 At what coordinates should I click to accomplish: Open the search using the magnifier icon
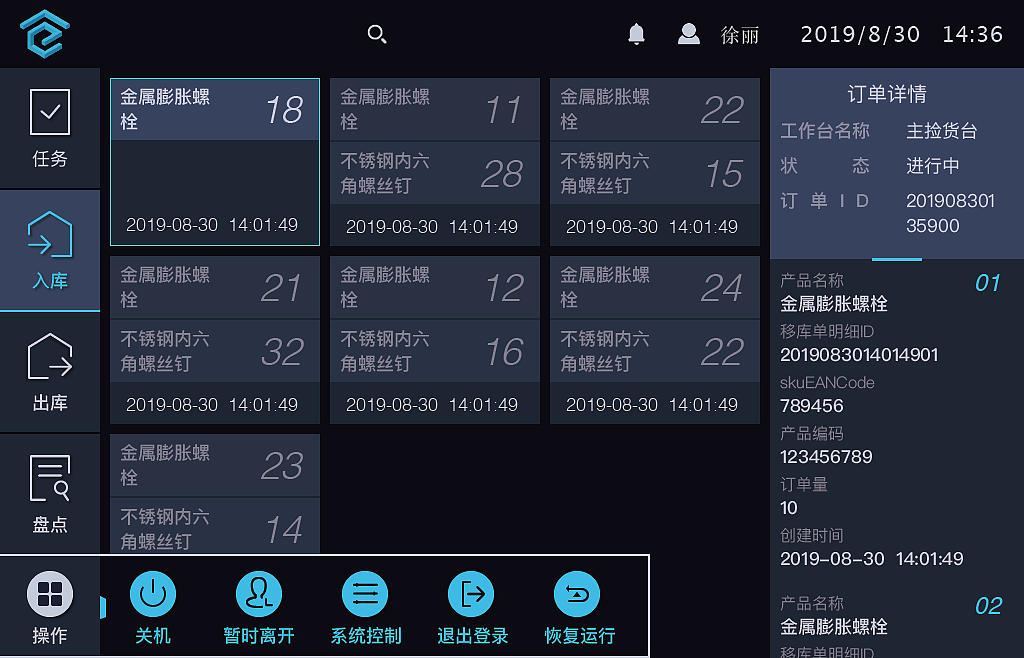(377, 33)
